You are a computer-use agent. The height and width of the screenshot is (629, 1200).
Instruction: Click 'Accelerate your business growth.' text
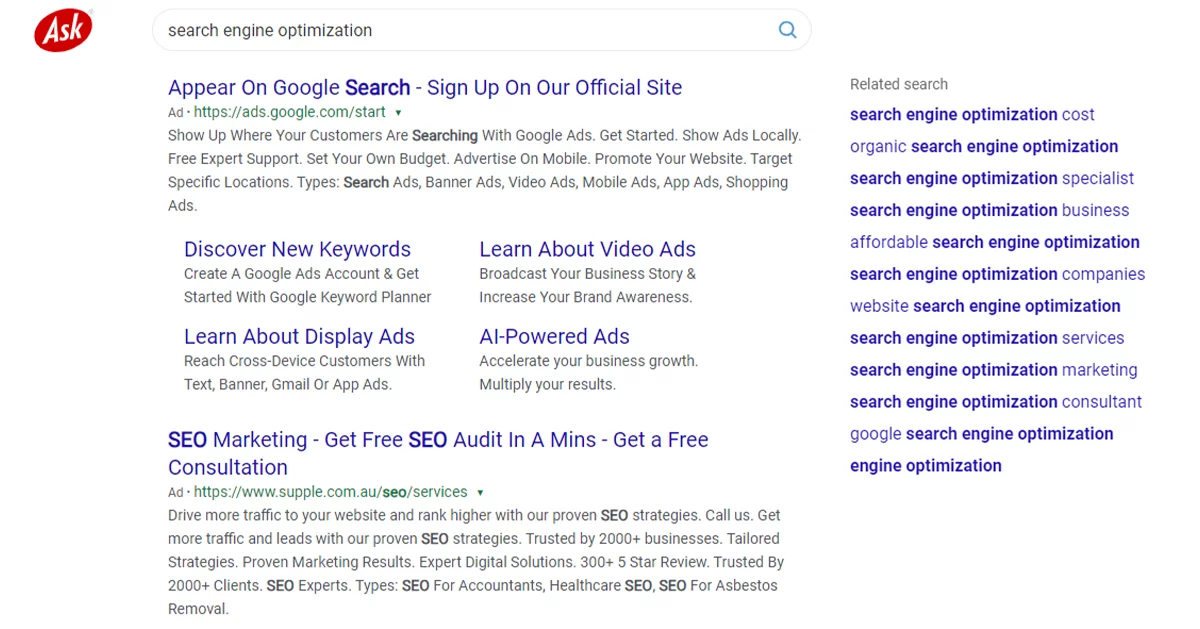coord(589,361)
